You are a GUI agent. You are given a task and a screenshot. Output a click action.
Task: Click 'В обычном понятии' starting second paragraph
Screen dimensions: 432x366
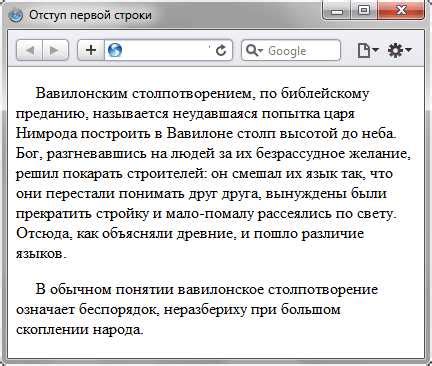click(x=104, y=289)
